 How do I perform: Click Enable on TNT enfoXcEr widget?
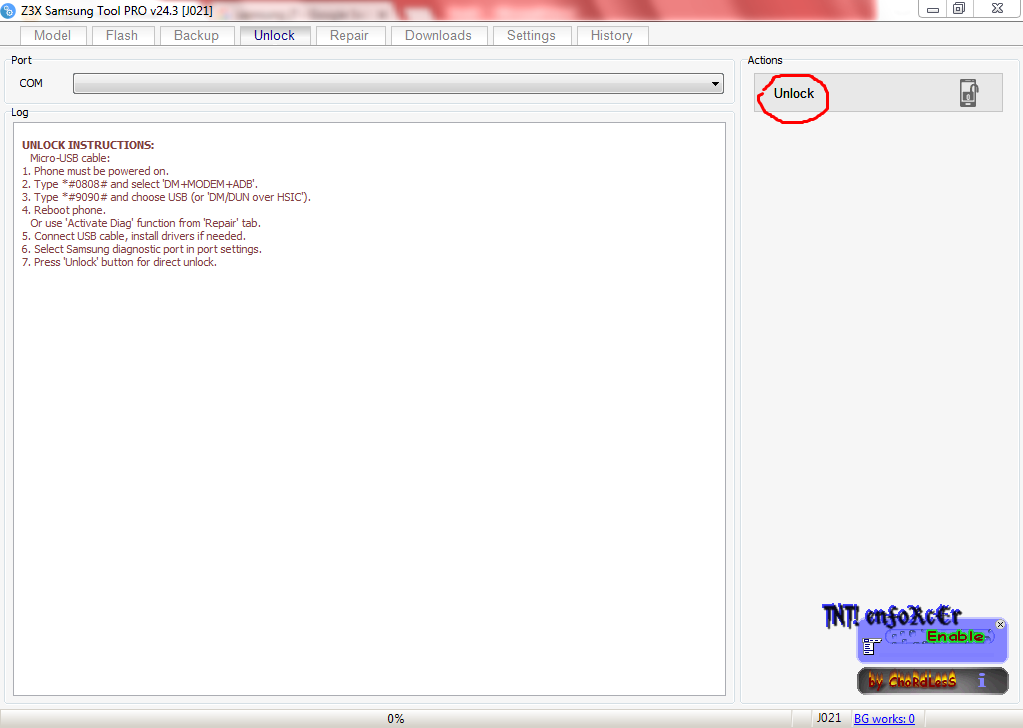(955, 636)
